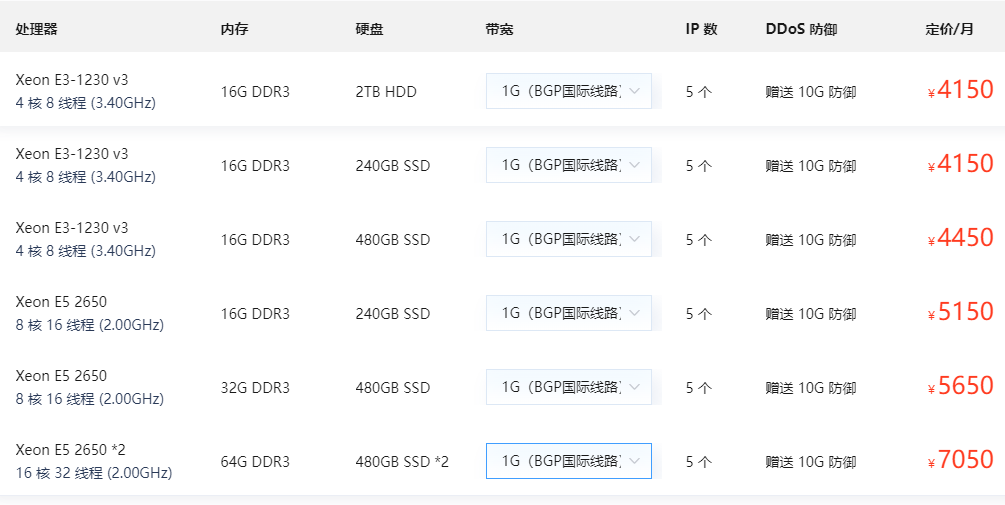Image resolution: width=1005 pixels, height=505 pixels.
Task: Select the 2TB HDD disk cell
Action: [x=386, y=92]
